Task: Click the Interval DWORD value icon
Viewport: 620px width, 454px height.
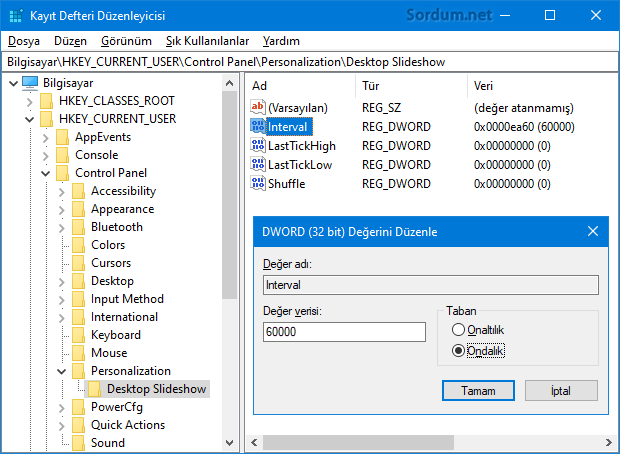Action: 258,126
